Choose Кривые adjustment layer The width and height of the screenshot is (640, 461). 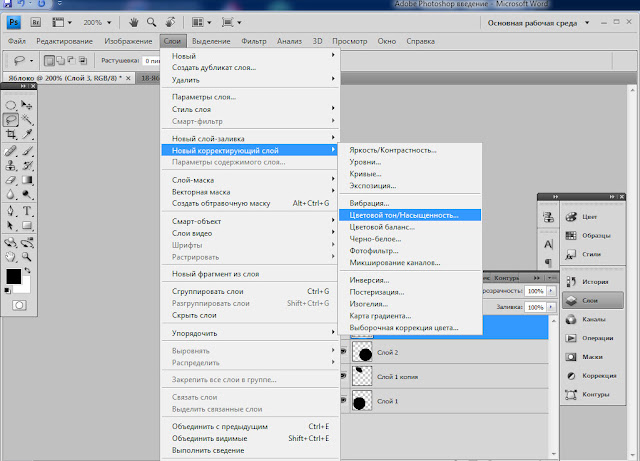[x=410, y=174]
